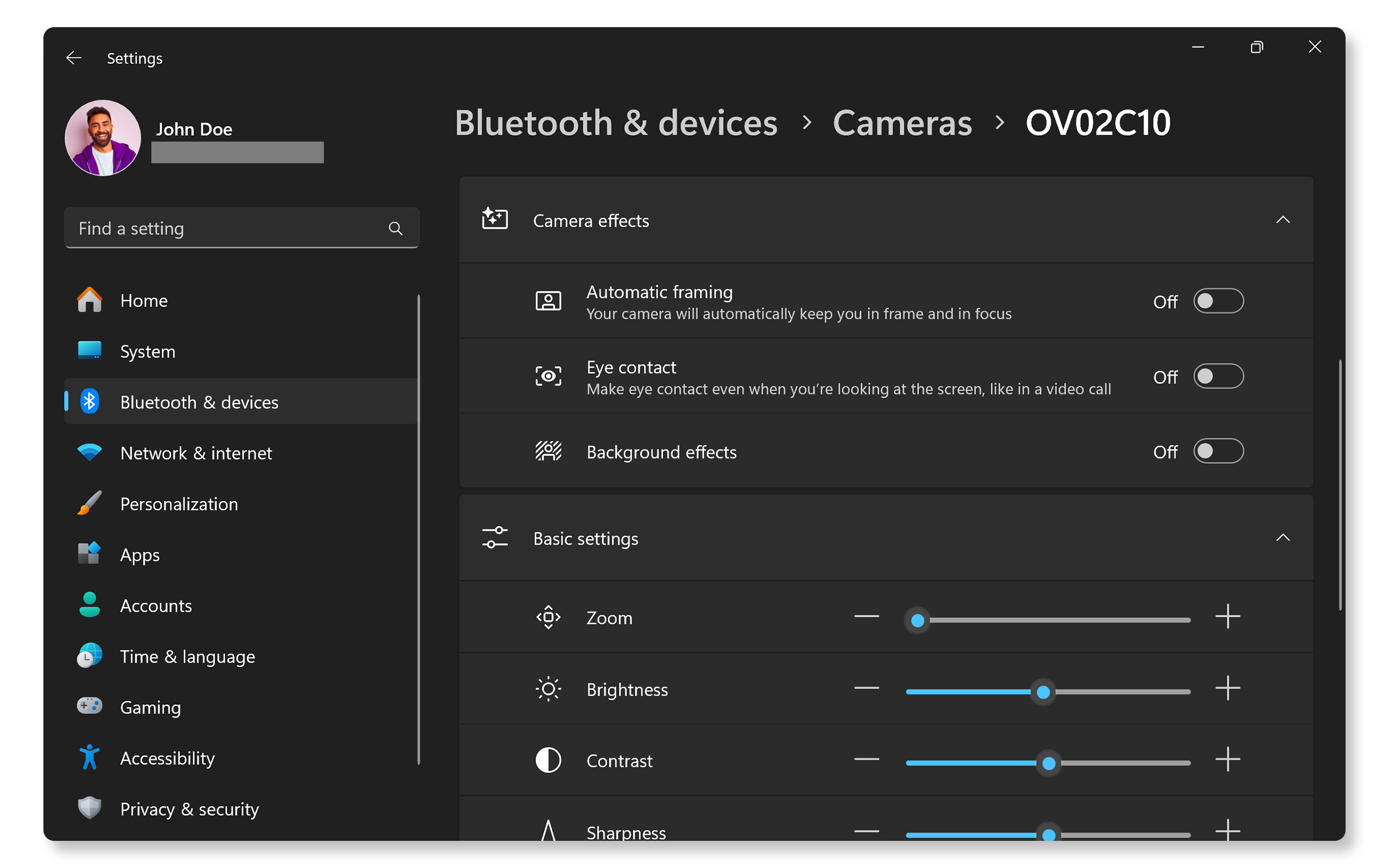This screenshot has height=868, width=1389.
Task: Click the Automatic framing icon
Action: point(548,301)
